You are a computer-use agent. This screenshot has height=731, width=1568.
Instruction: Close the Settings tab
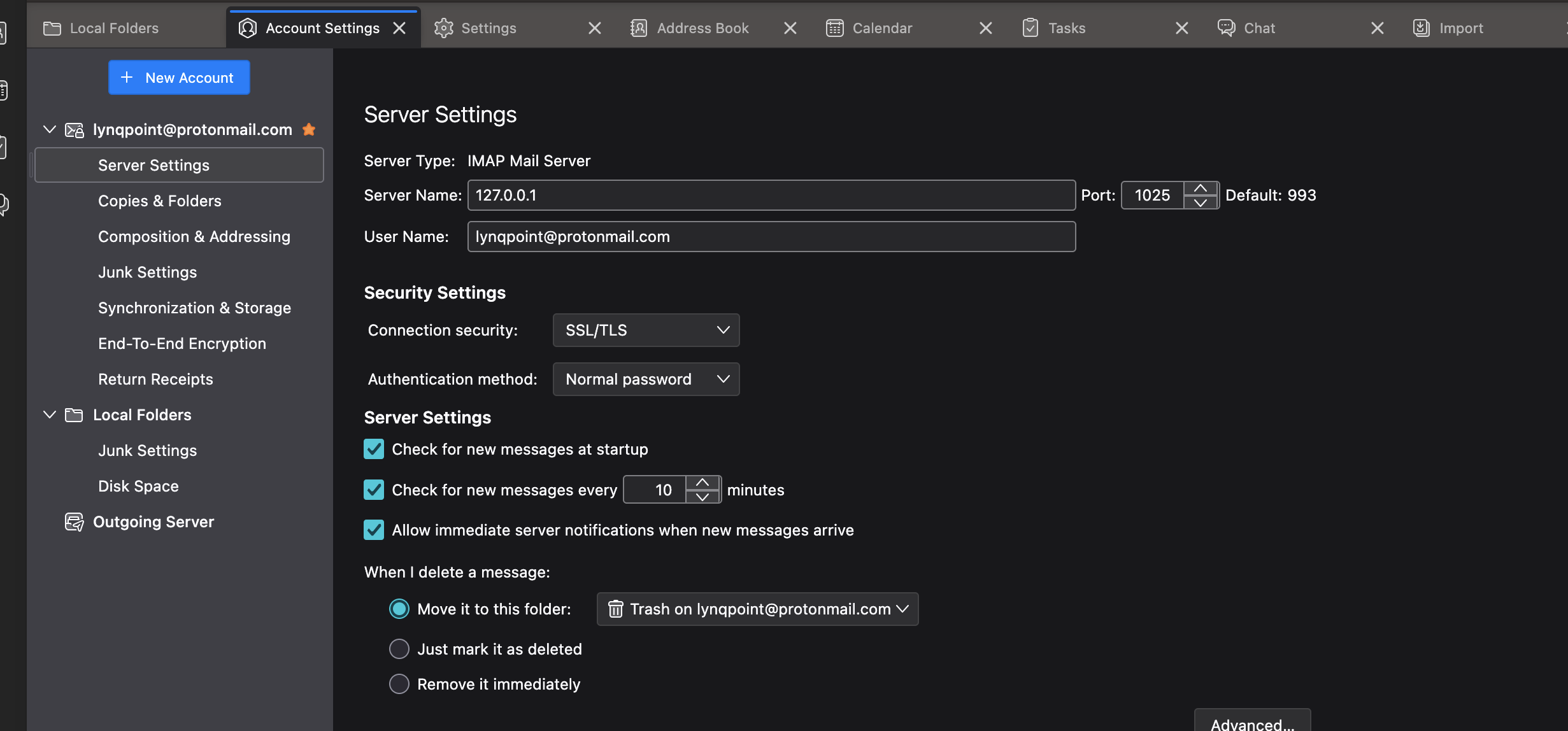(594, 28)
